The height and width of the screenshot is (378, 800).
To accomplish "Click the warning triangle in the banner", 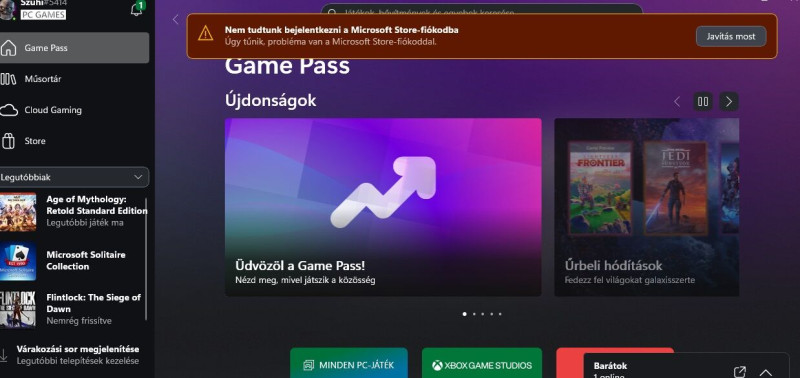I will (206, 34).
